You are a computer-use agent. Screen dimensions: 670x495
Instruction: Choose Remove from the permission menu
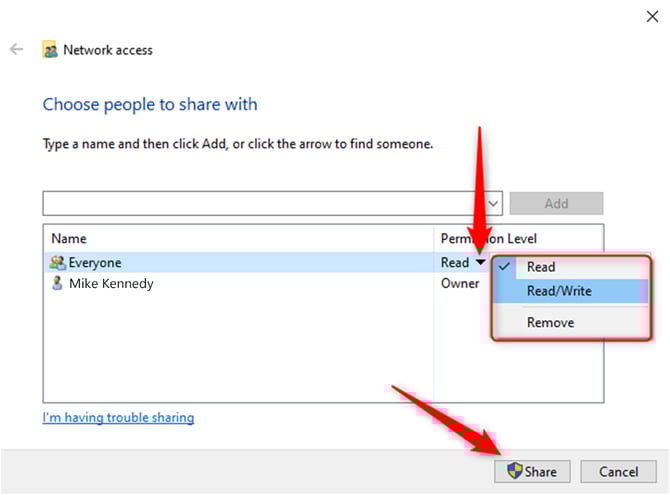click(550, 323)
